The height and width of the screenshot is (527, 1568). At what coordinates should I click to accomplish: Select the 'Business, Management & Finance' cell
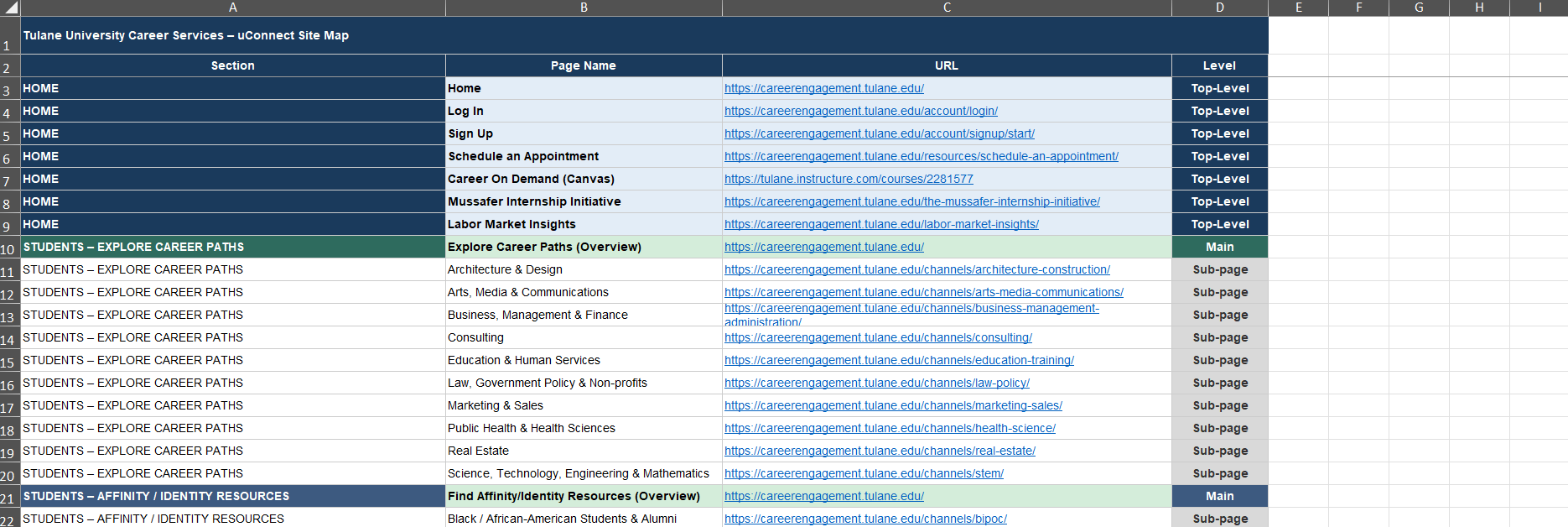pos(584,315)
